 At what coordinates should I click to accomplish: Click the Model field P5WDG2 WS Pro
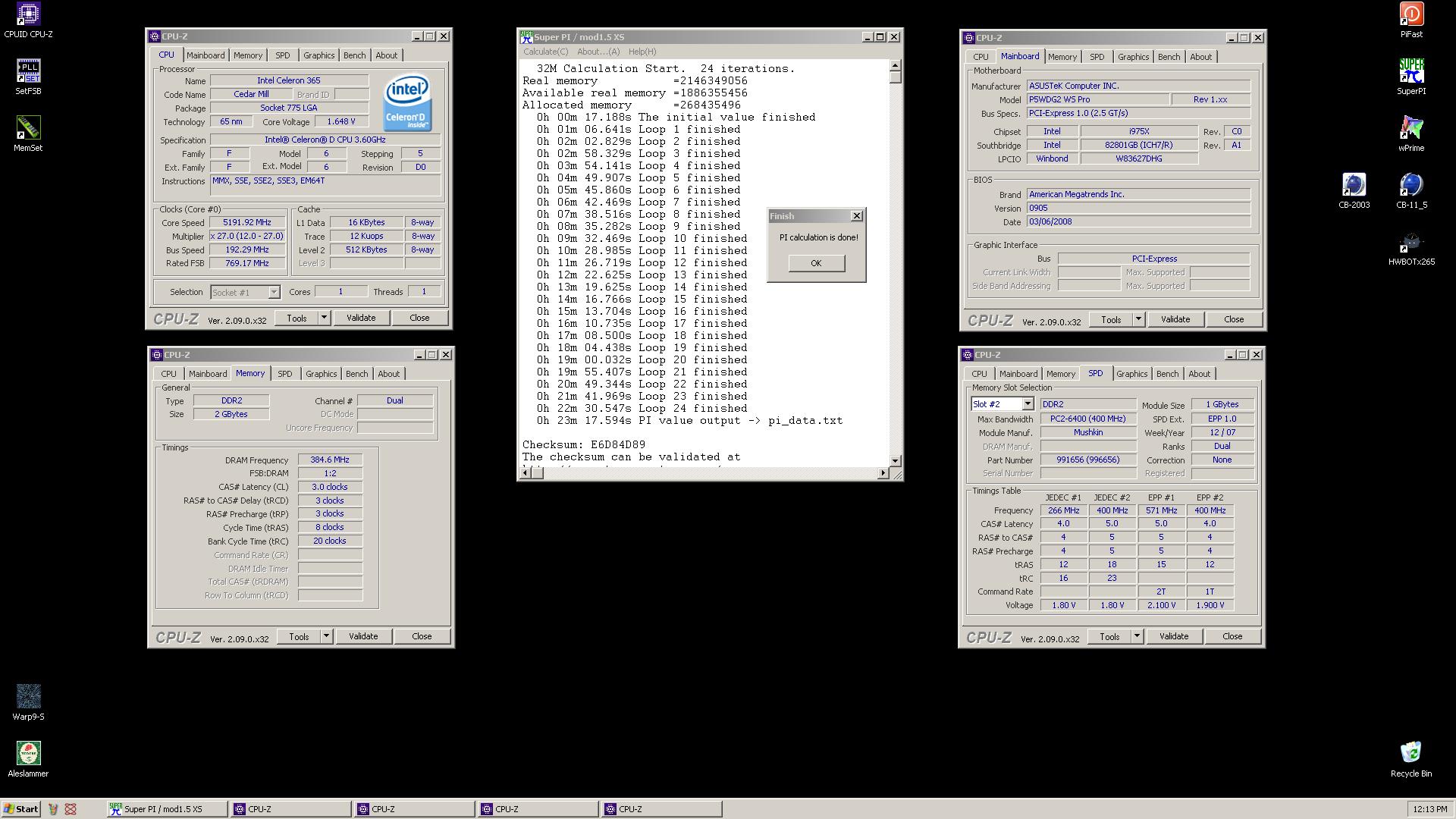pyautogui.click(x=1097, y=100)
